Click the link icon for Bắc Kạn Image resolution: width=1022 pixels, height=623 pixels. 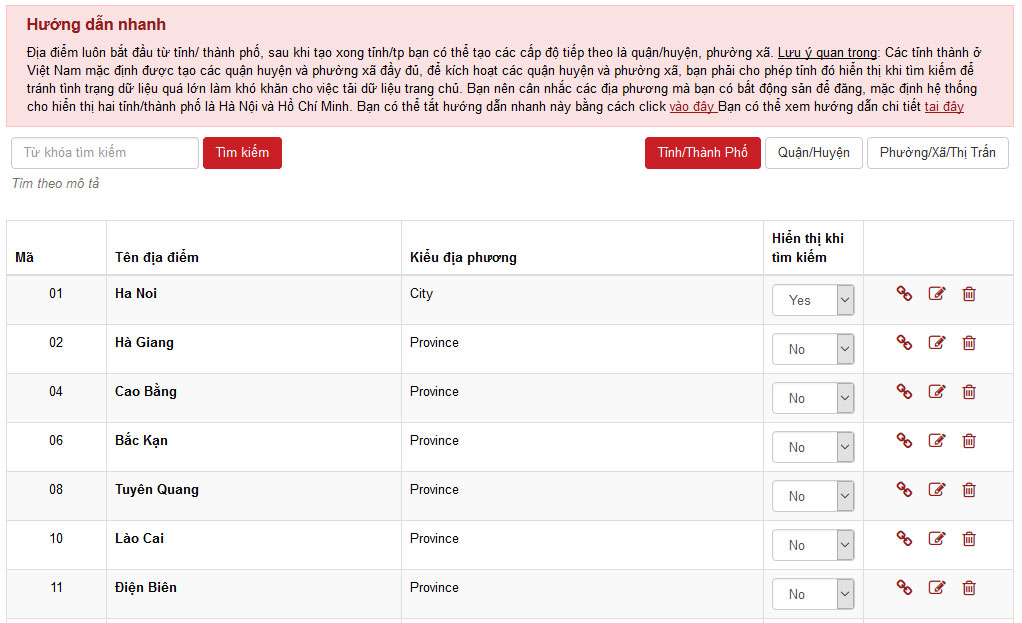(904, 441)
